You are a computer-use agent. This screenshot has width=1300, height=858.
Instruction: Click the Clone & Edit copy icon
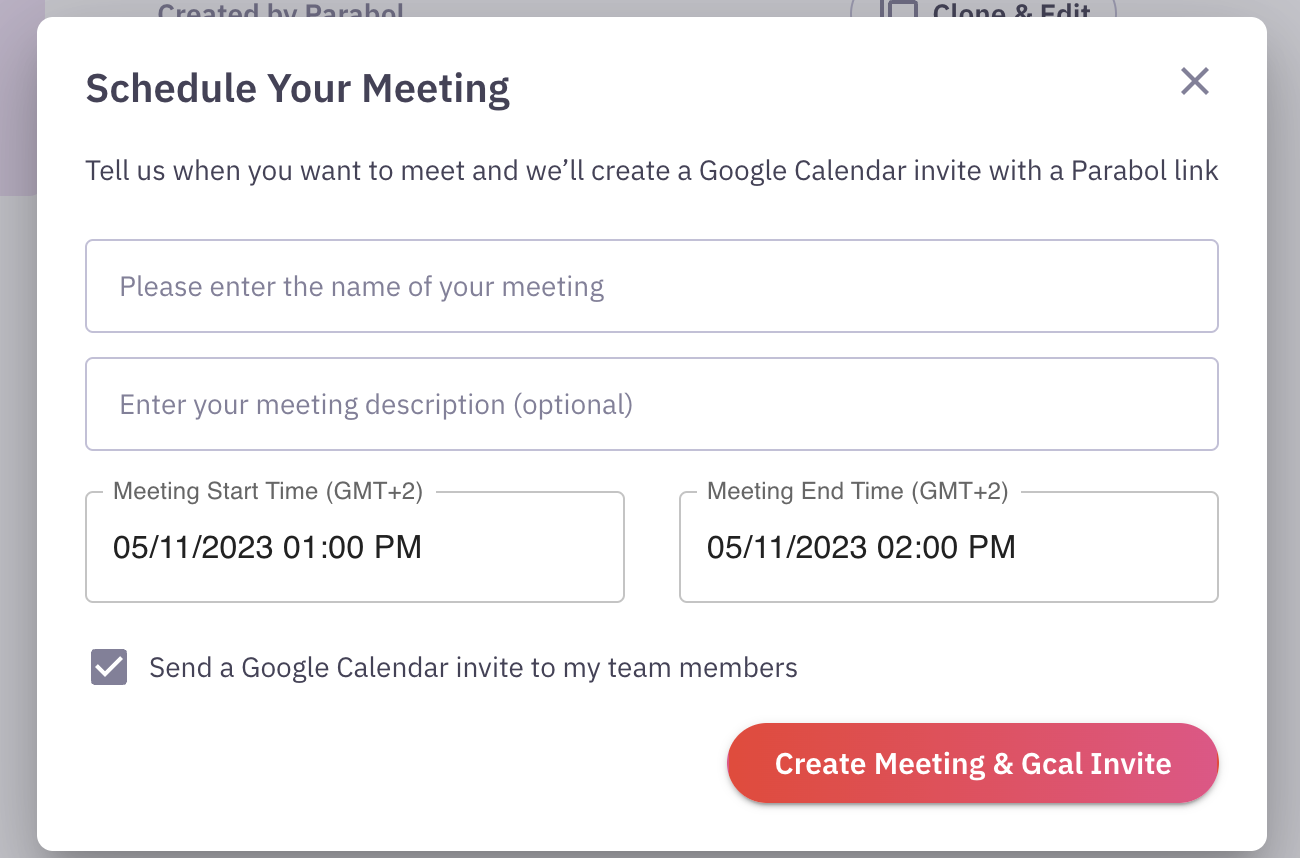897,11
